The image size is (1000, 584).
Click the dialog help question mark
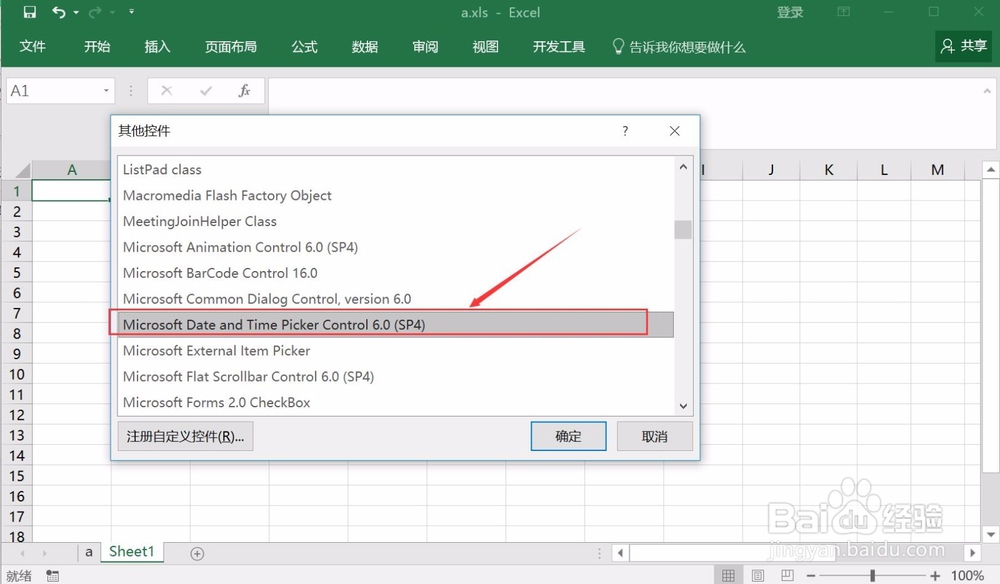[625, 131]
